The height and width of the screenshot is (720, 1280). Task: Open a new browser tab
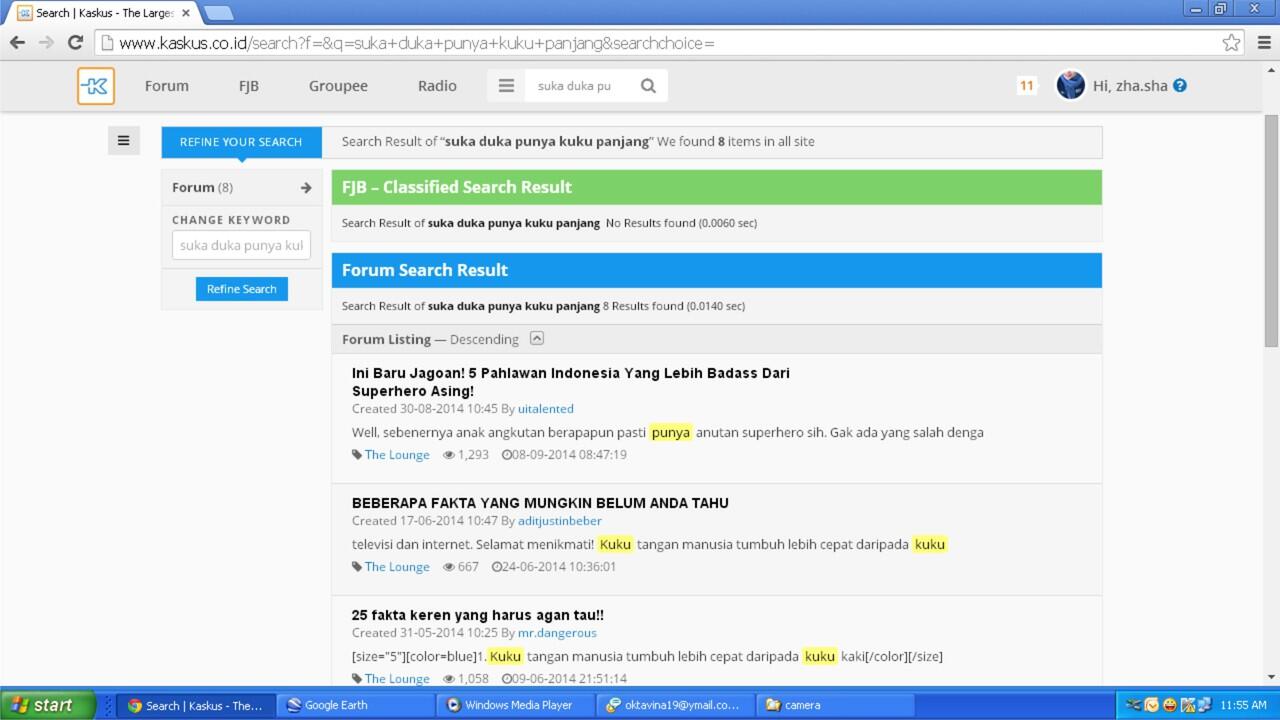click(x=217, y=13)
